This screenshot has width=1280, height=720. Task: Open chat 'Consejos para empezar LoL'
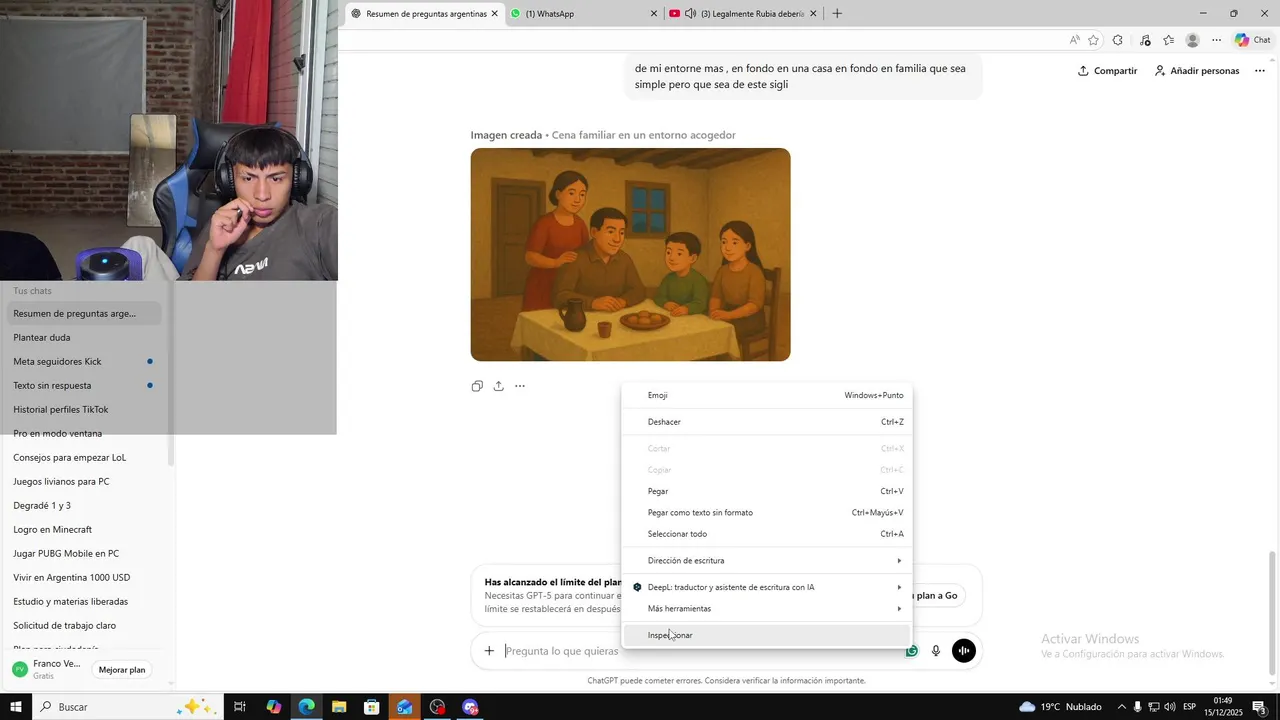point(84,458)
